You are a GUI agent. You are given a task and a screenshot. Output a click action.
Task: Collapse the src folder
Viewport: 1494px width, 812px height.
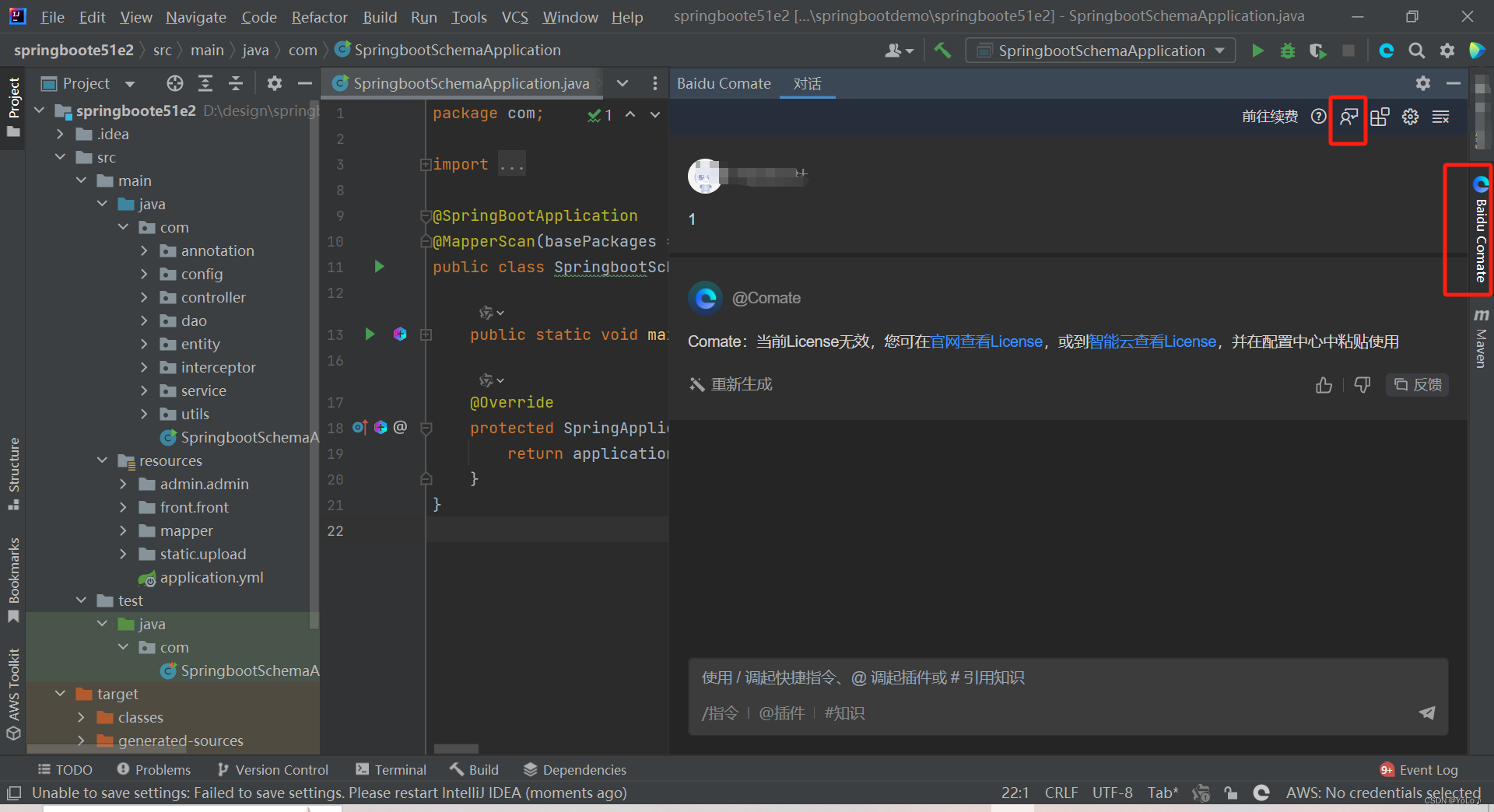coord(60,157)
